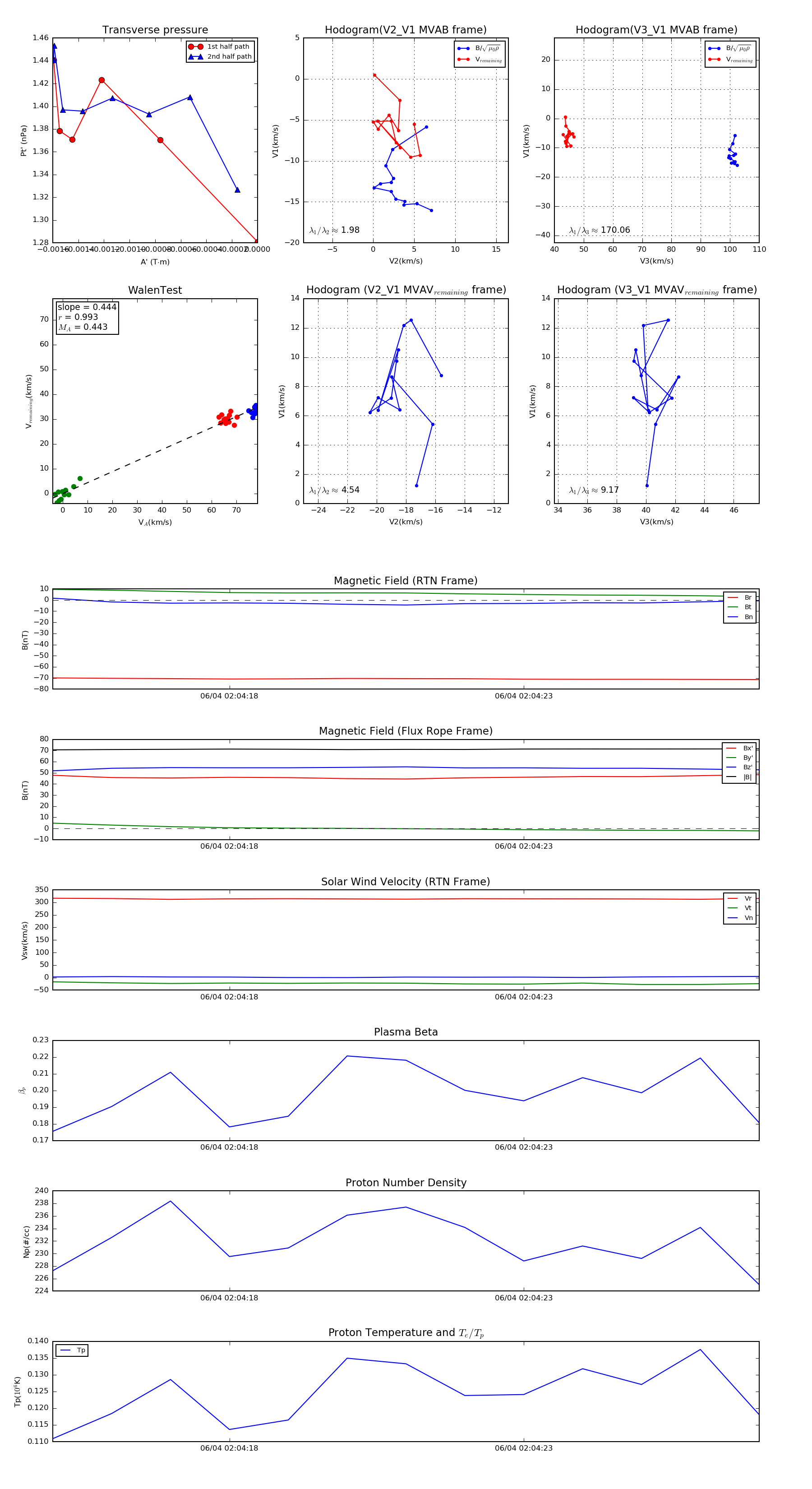The image size is (812, 1489).
Task: Select the 'r = 0.993' correlation text
Action: point(78,317)
